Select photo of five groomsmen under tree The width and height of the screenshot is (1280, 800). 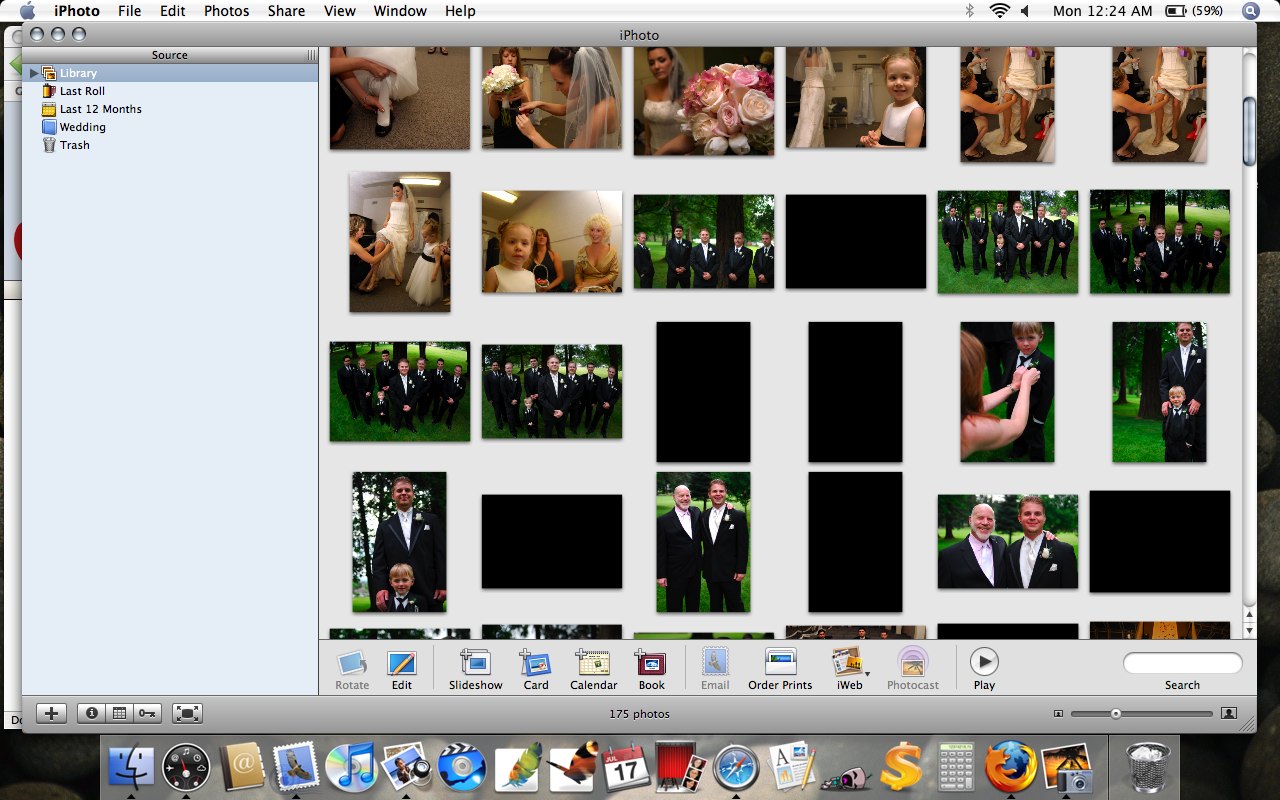[704, 241]
